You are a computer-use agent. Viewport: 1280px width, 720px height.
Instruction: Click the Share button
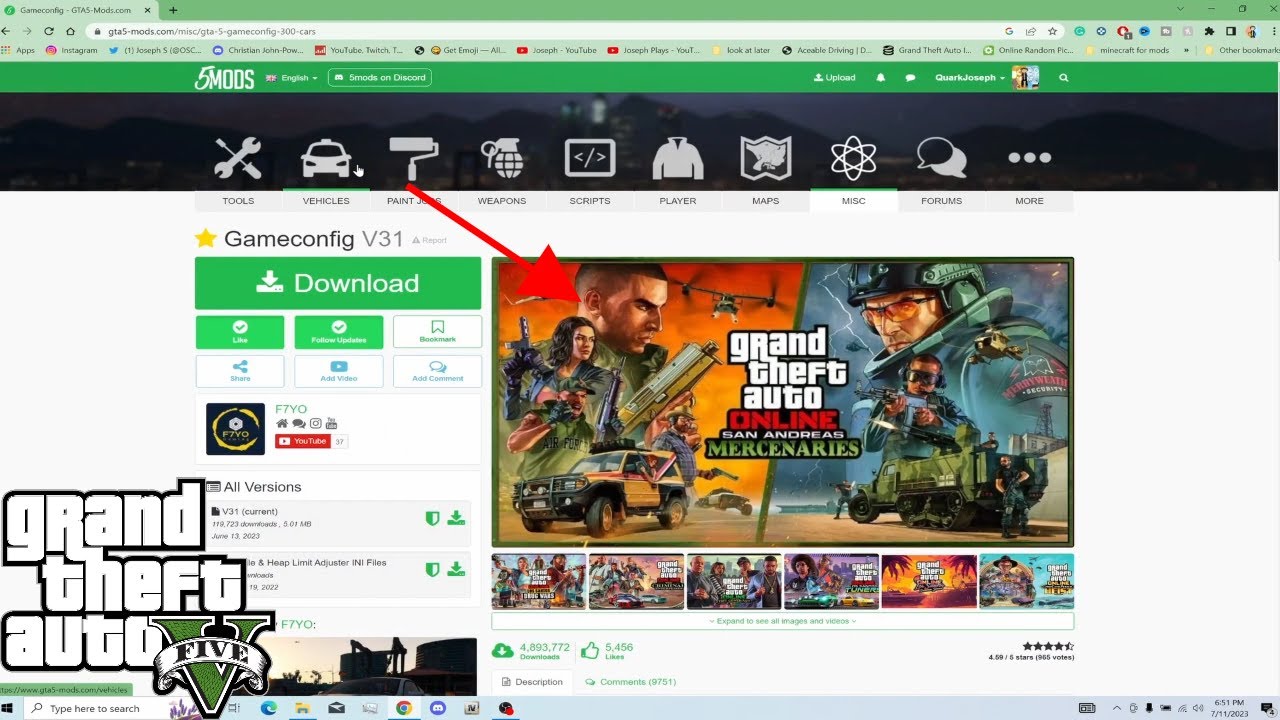(240, 371)
